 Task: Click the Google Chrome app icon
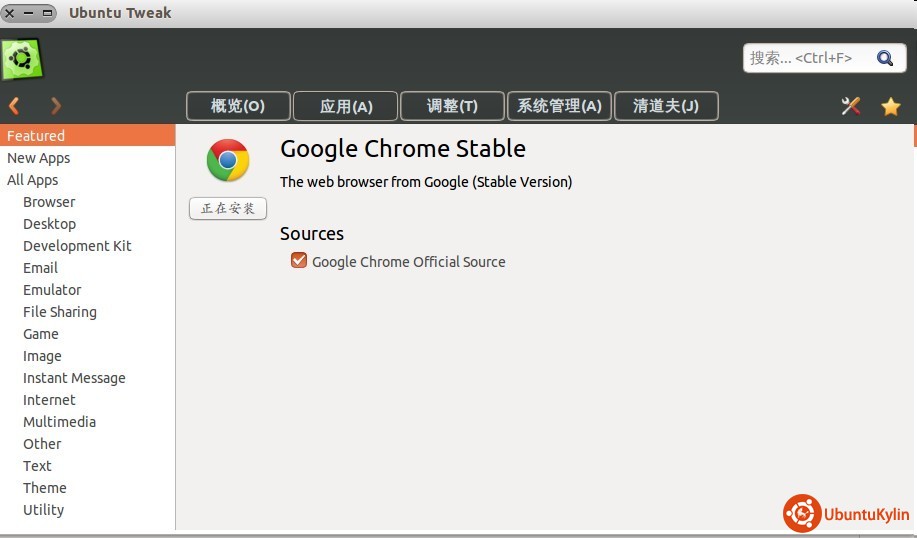tap(228, 160)
